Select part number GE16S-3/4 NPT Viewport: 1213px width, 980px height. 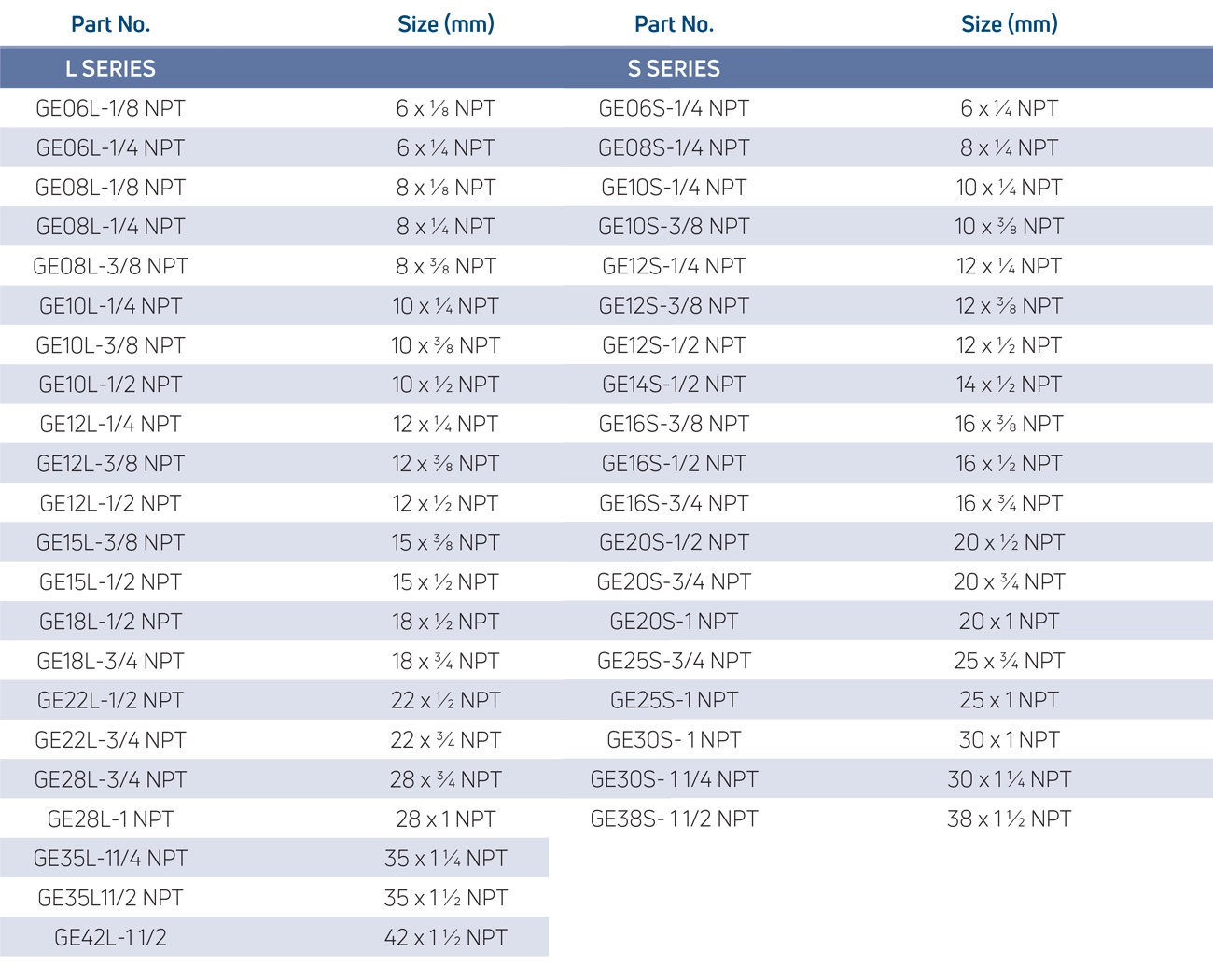tap(674, 503)
